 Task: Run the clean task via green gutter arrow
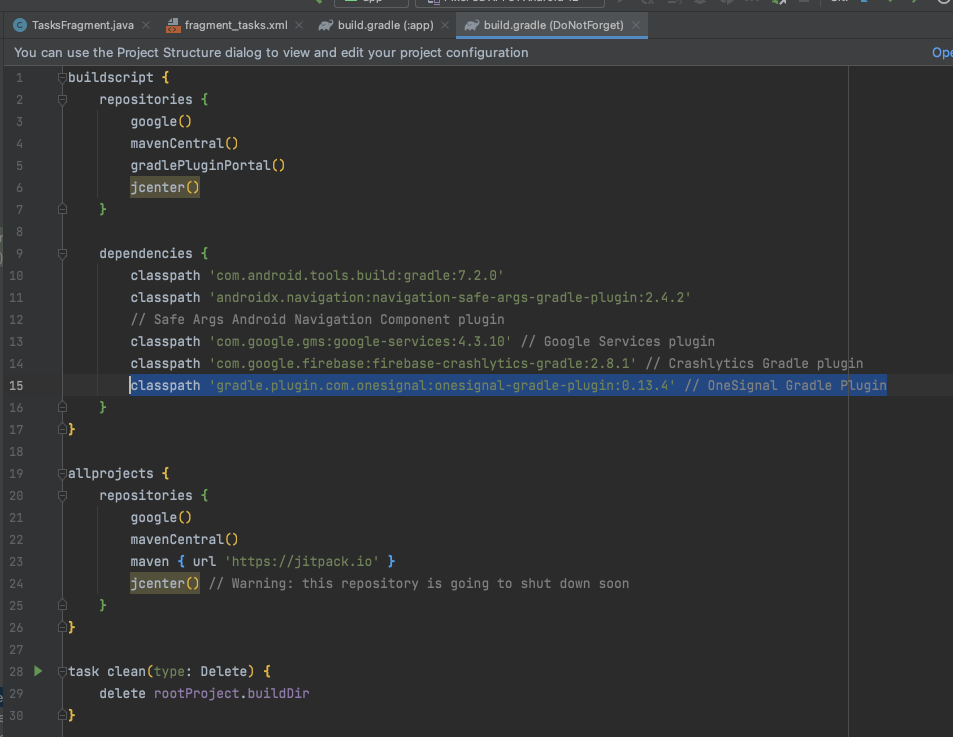(x=38, y=671)
